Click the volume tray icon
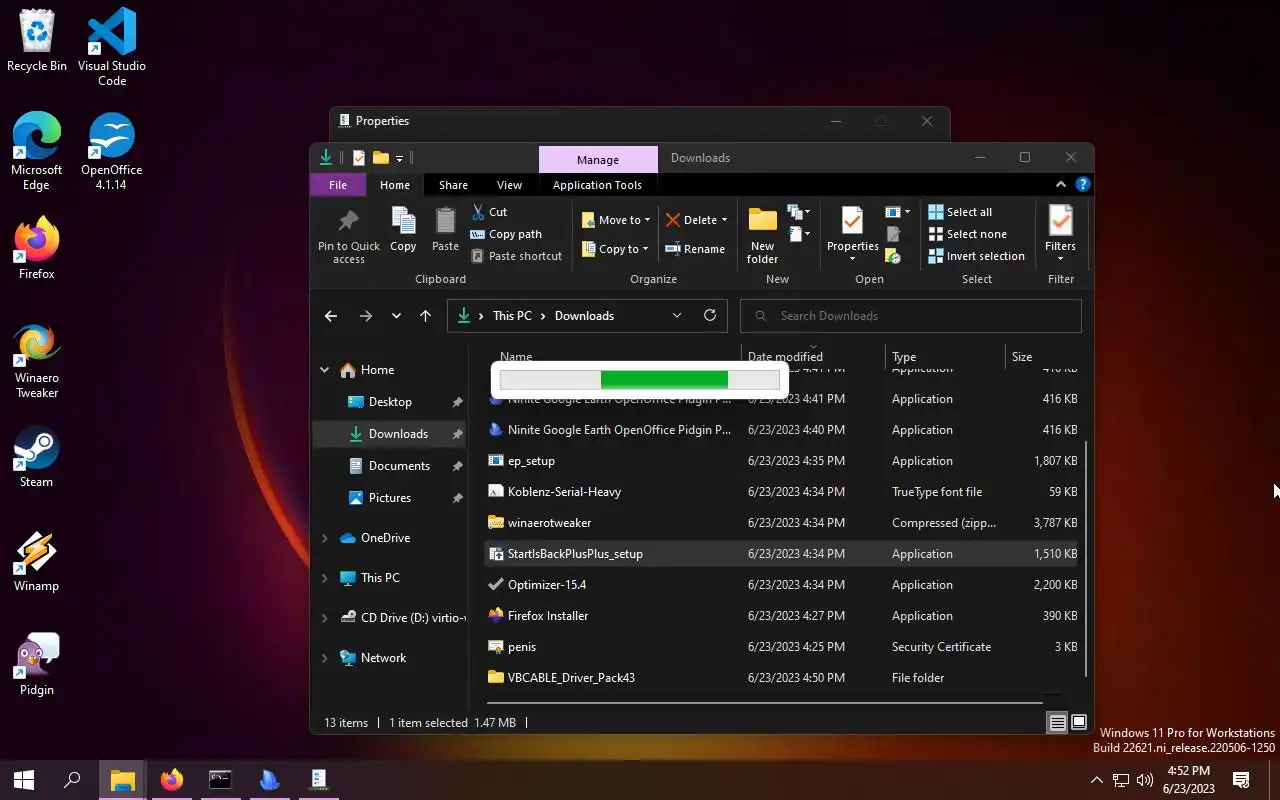This screenshot has width=1280, height=800. pos(1145,780)
